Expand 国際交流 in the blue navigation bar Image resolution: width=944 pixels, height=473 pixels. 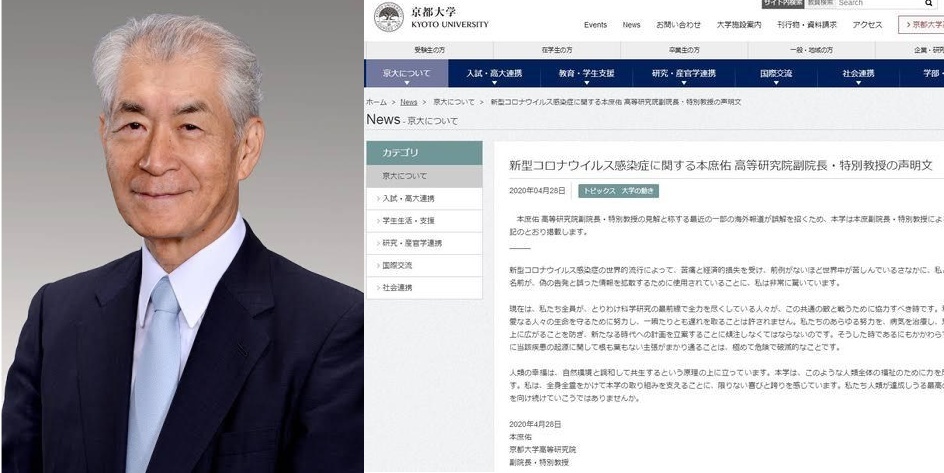pyautogui.click(x=776, y=74)
